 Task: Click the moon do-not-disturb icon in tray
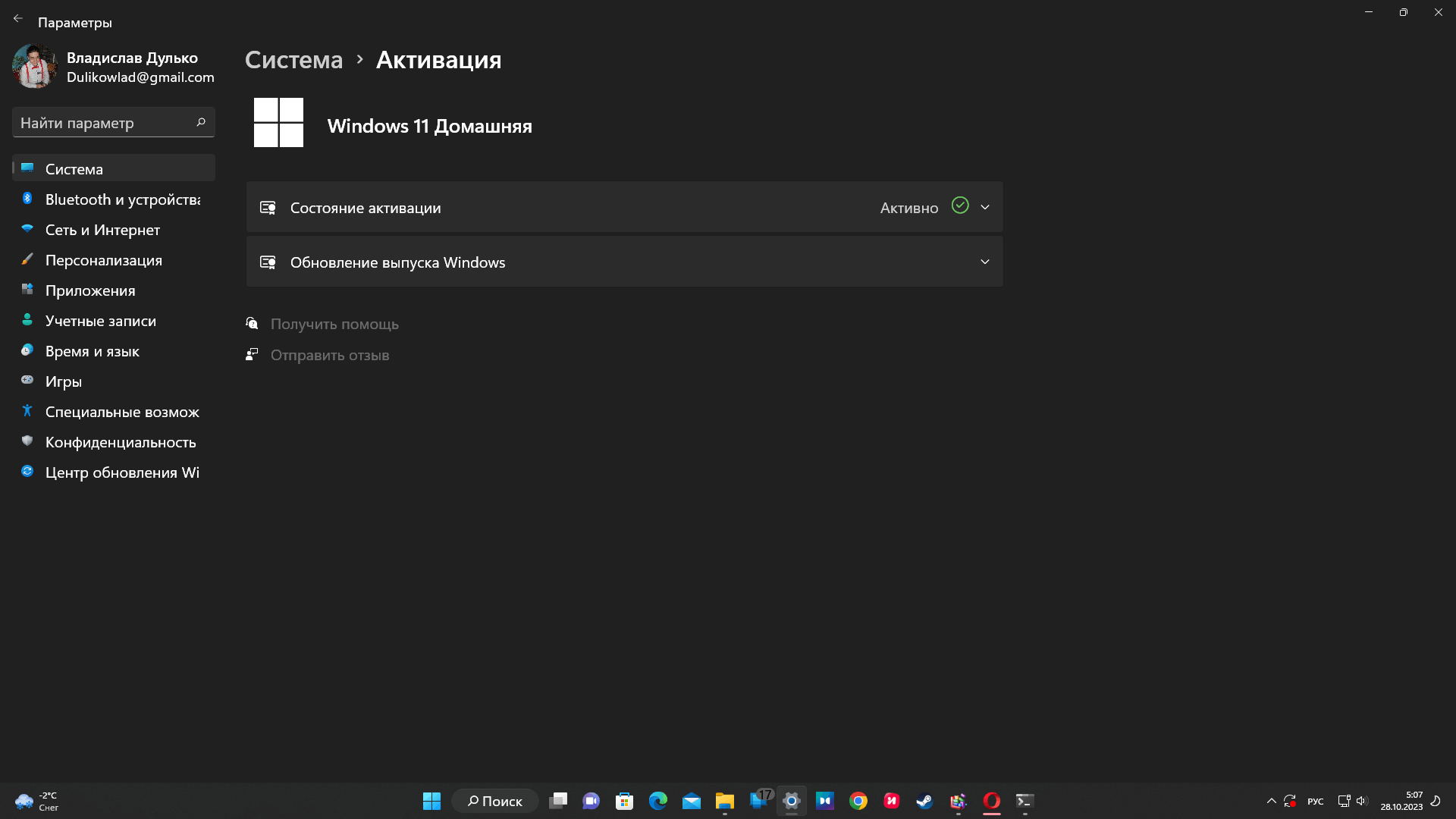pyautogui.click(x=1436, y=801)
